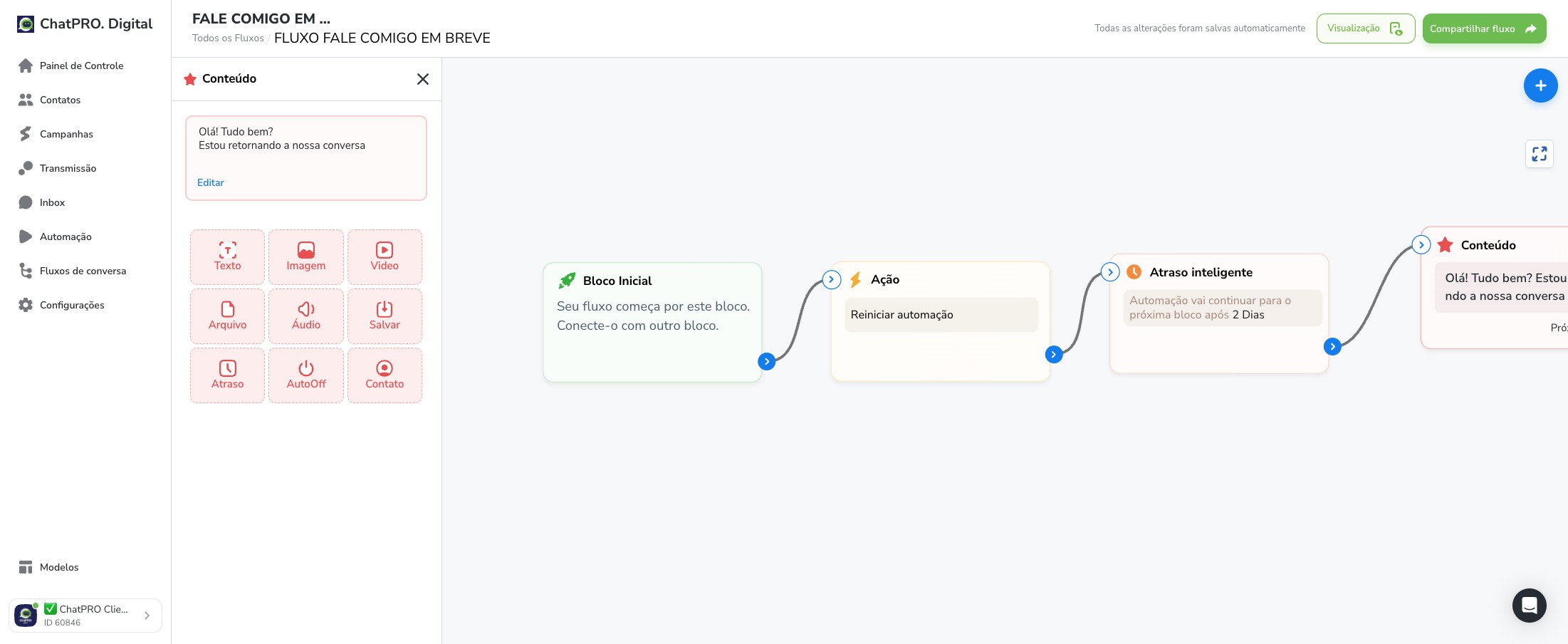This screenshot has width=1568, height=644.
Task: Add a Texto content block
Action: (227, 257)
